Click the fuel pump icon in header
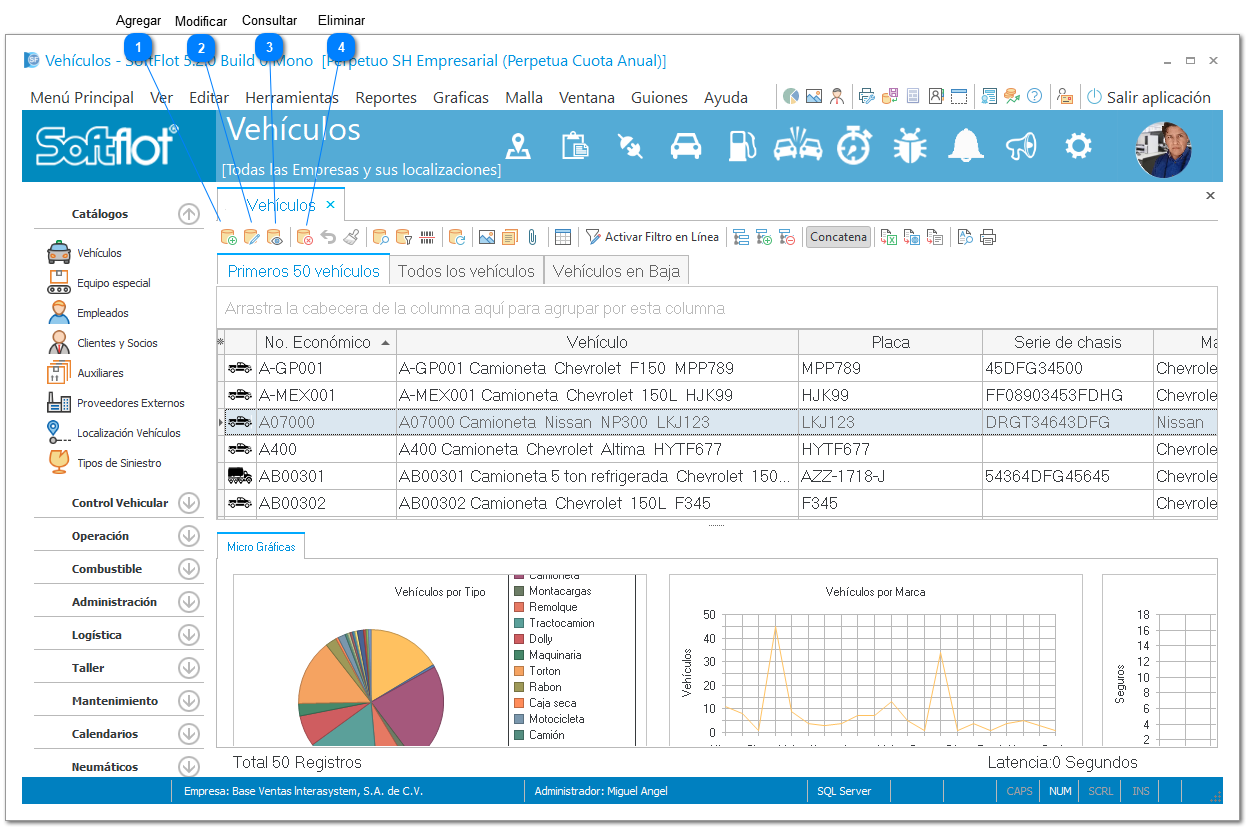This screenshot has height=830, width=1249. tap(741, 146)
